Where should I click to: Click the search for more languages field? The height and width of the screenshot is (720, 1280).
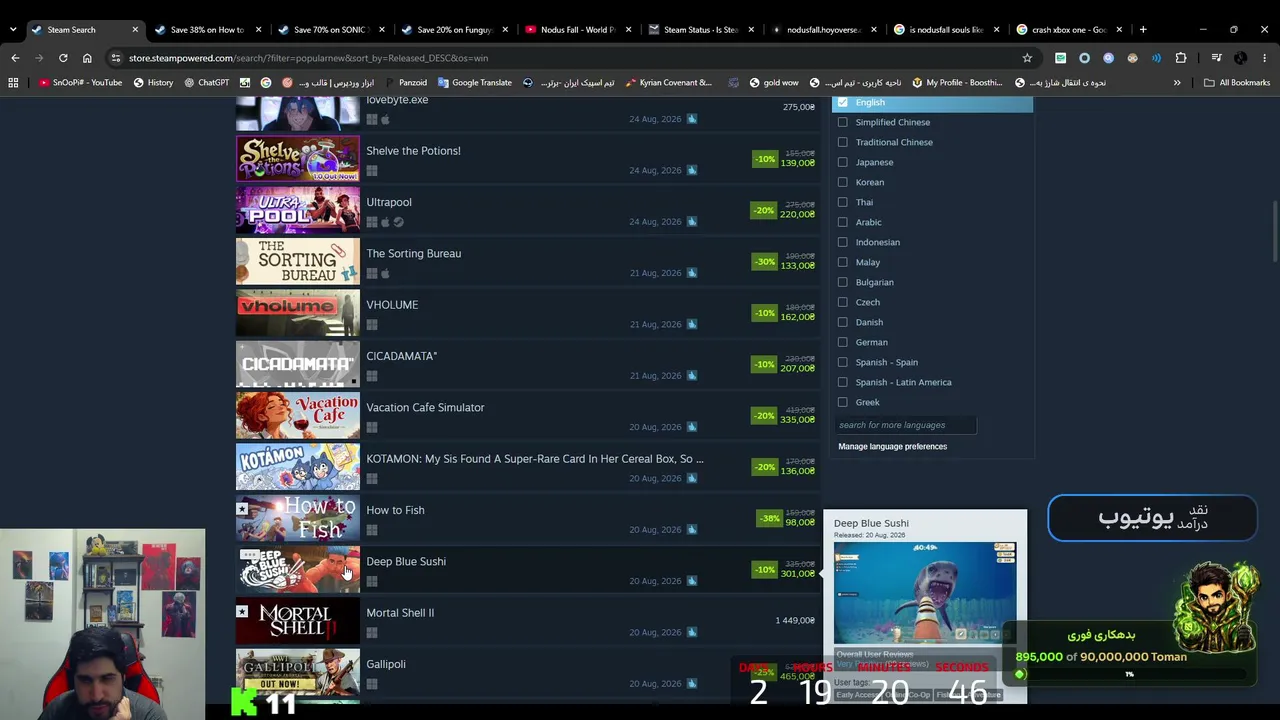(x=905, y=425)
